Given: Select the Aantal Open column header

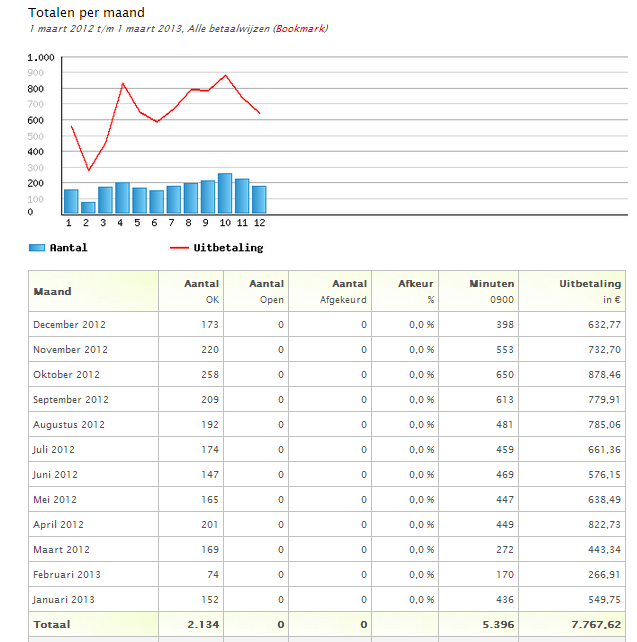Looking at the screenshot, I should coord(256,291).
